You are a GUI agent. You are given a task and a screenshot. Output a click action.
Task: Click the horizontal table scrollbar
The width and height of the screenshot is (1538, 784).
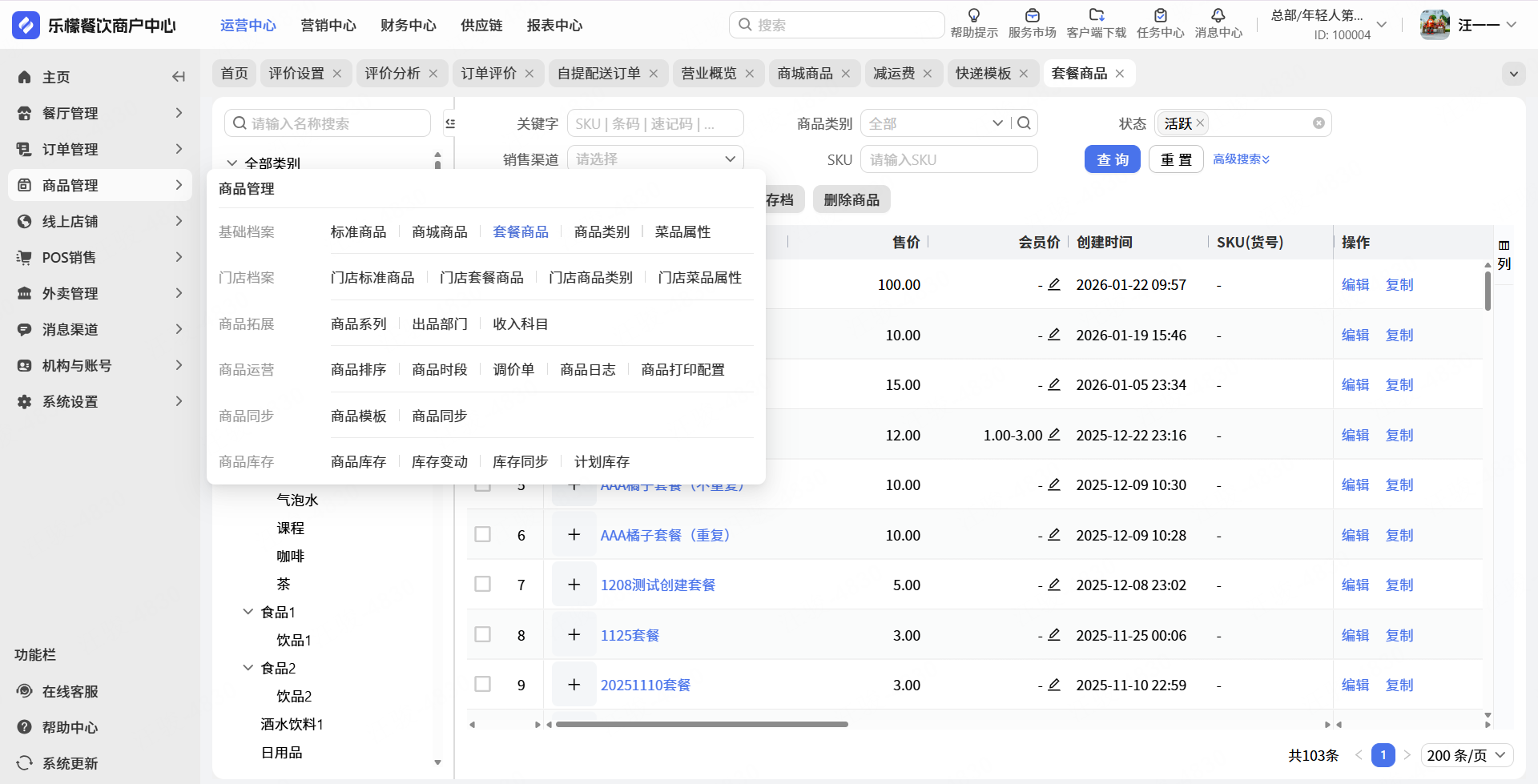click(x=702, y=725)
